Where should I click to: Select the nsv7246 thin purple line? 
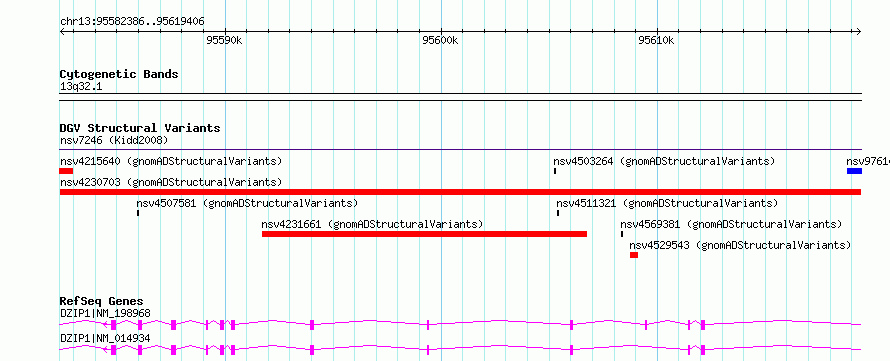click(x=460, y=150)
